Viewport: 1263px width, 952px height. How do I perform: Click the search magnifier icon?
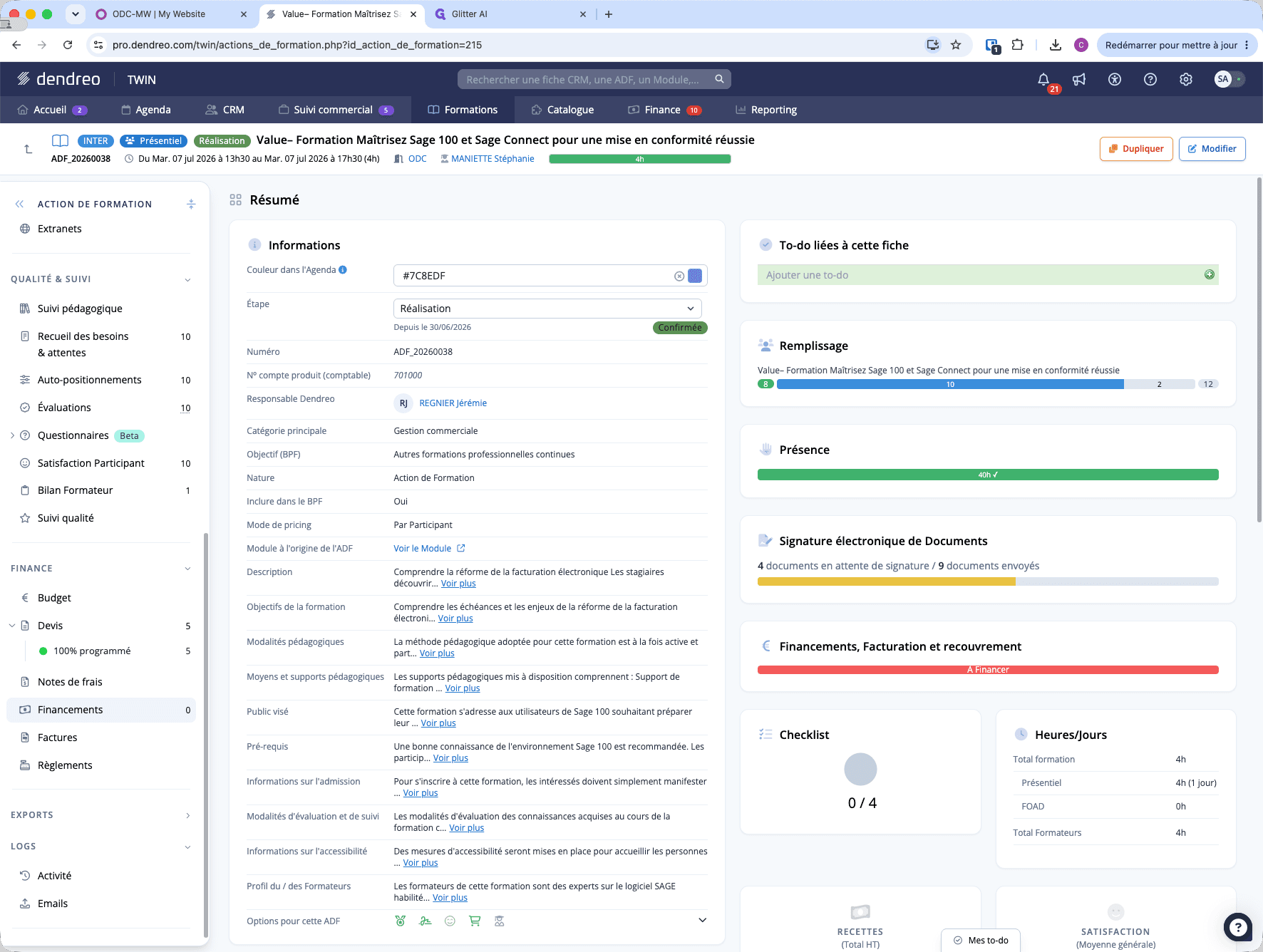[x=720, y=79]
